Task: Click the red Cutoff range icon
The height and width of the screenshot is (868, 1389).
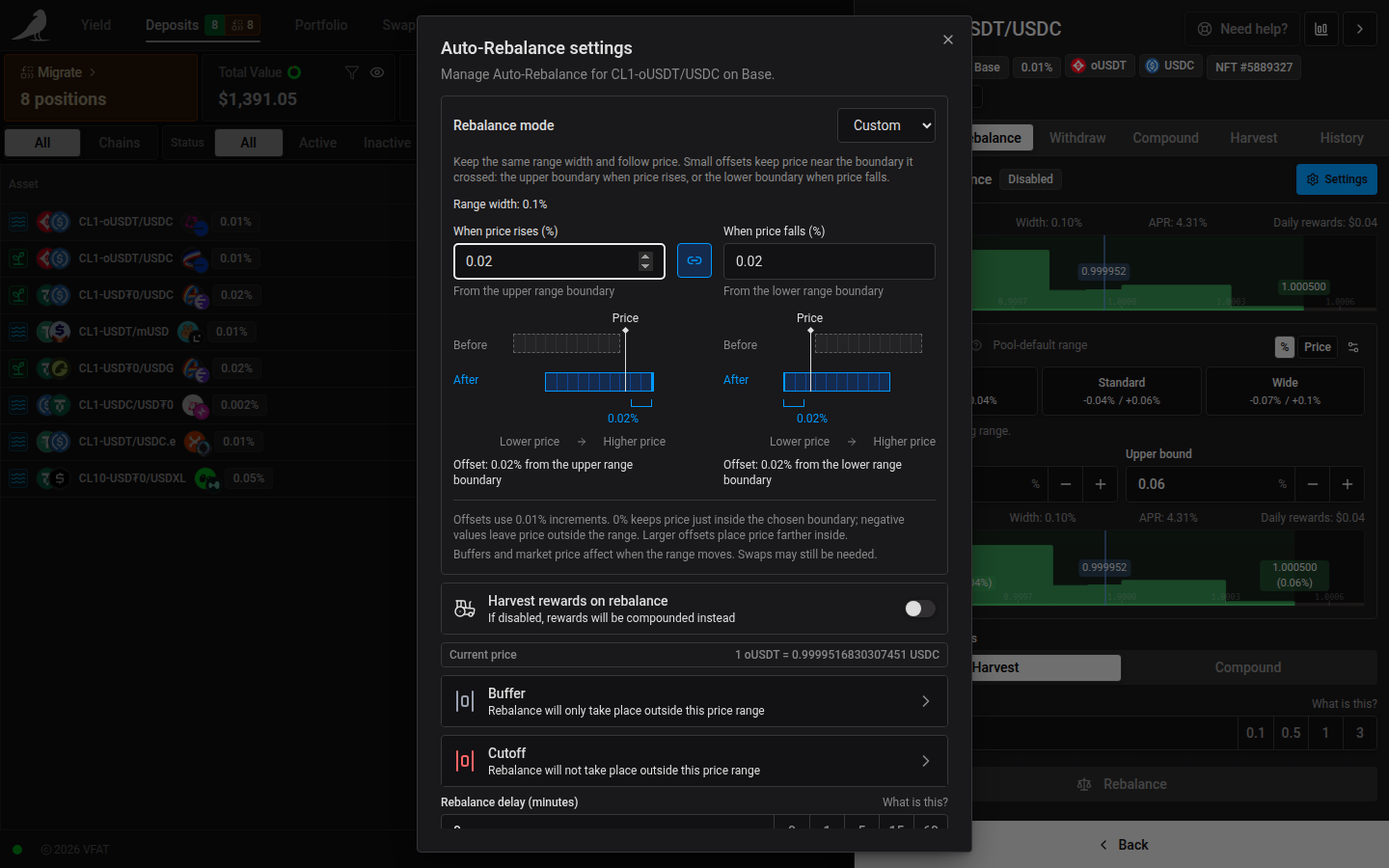Action: (465, 761)
